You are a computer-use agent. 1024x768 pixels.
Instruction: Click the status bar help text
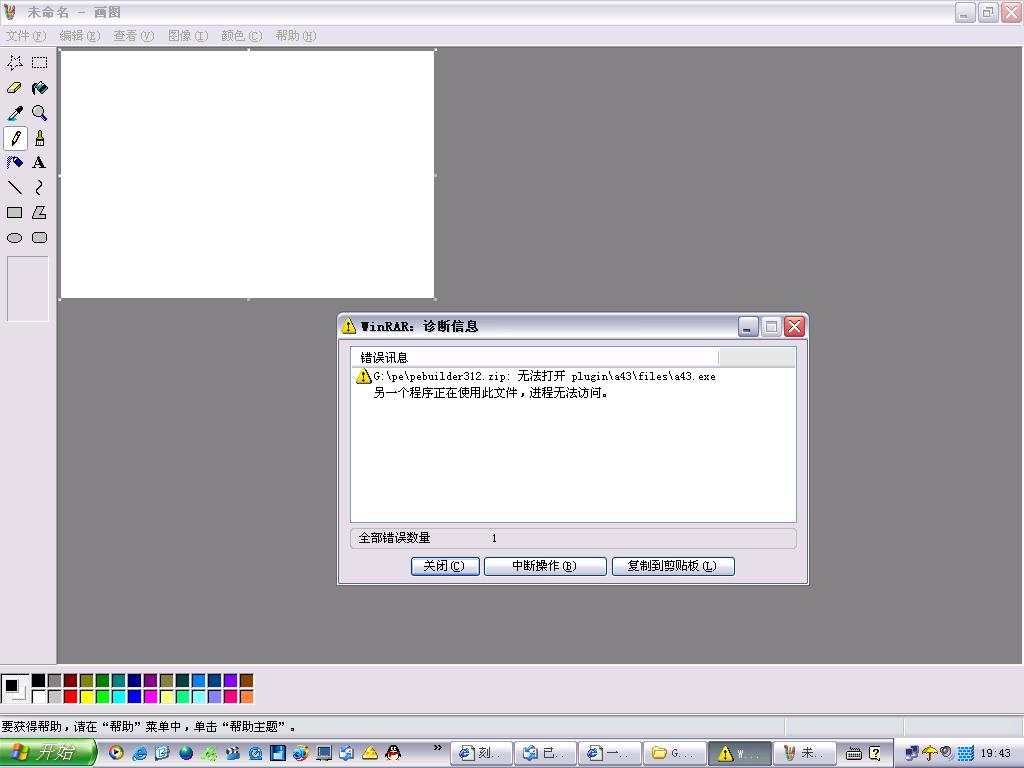tap(149, 727)
